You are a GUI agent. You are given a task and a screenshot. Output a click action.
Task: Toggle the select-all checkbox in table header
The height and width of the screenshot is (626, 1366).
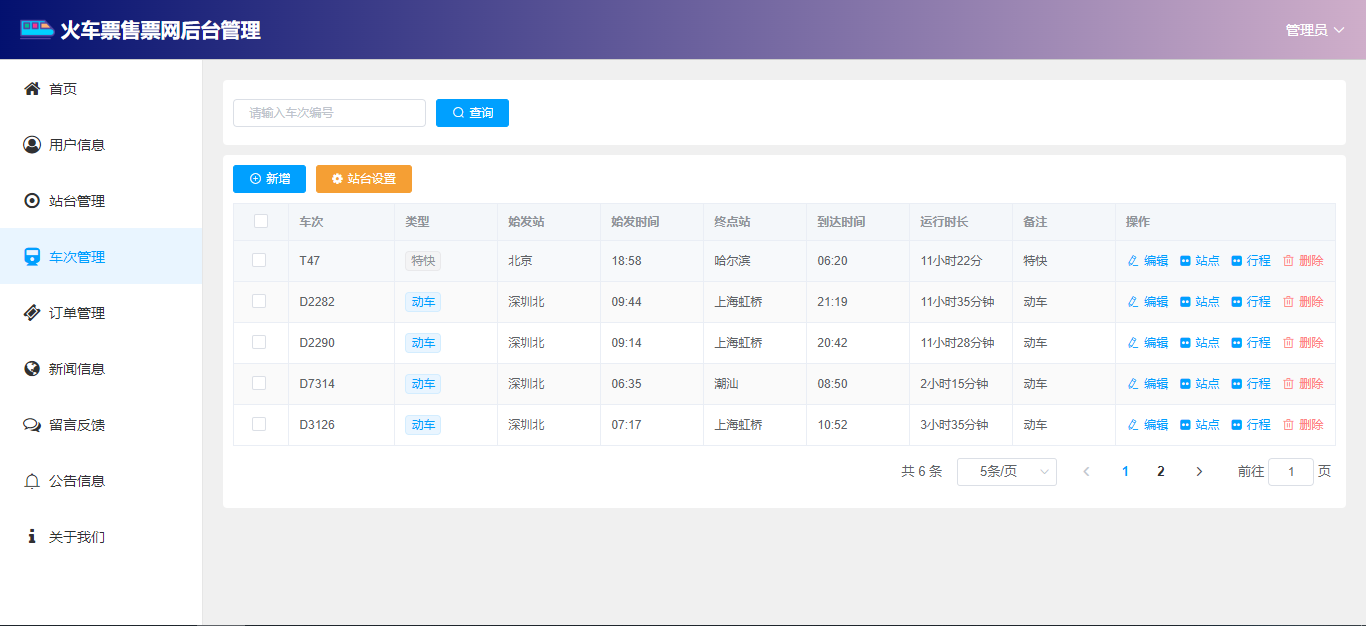coord(261,221)
